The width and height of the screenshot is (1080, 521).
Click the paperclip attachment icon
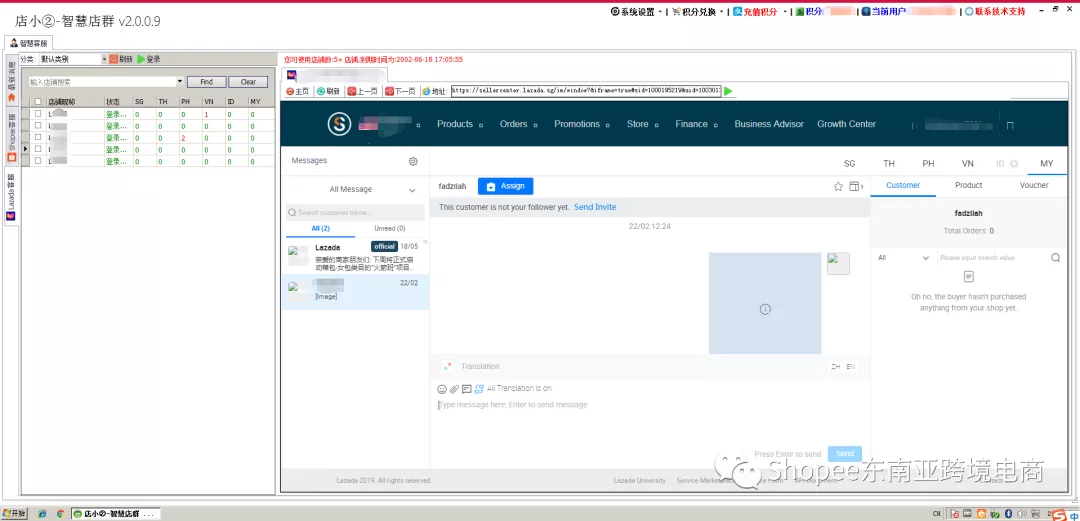pyautogui.click(x=455, y=389)
